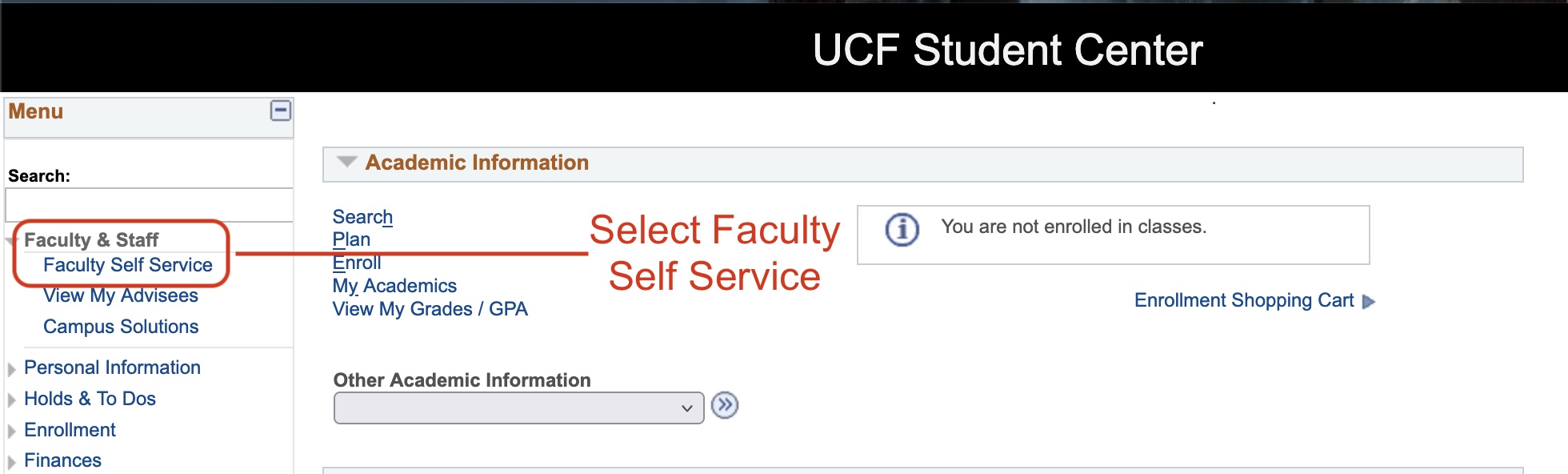Viewport: 1568px width, 474px height.
Task: Collapse the Menu panel using the minus icon
Action: [x=279, y=112]
